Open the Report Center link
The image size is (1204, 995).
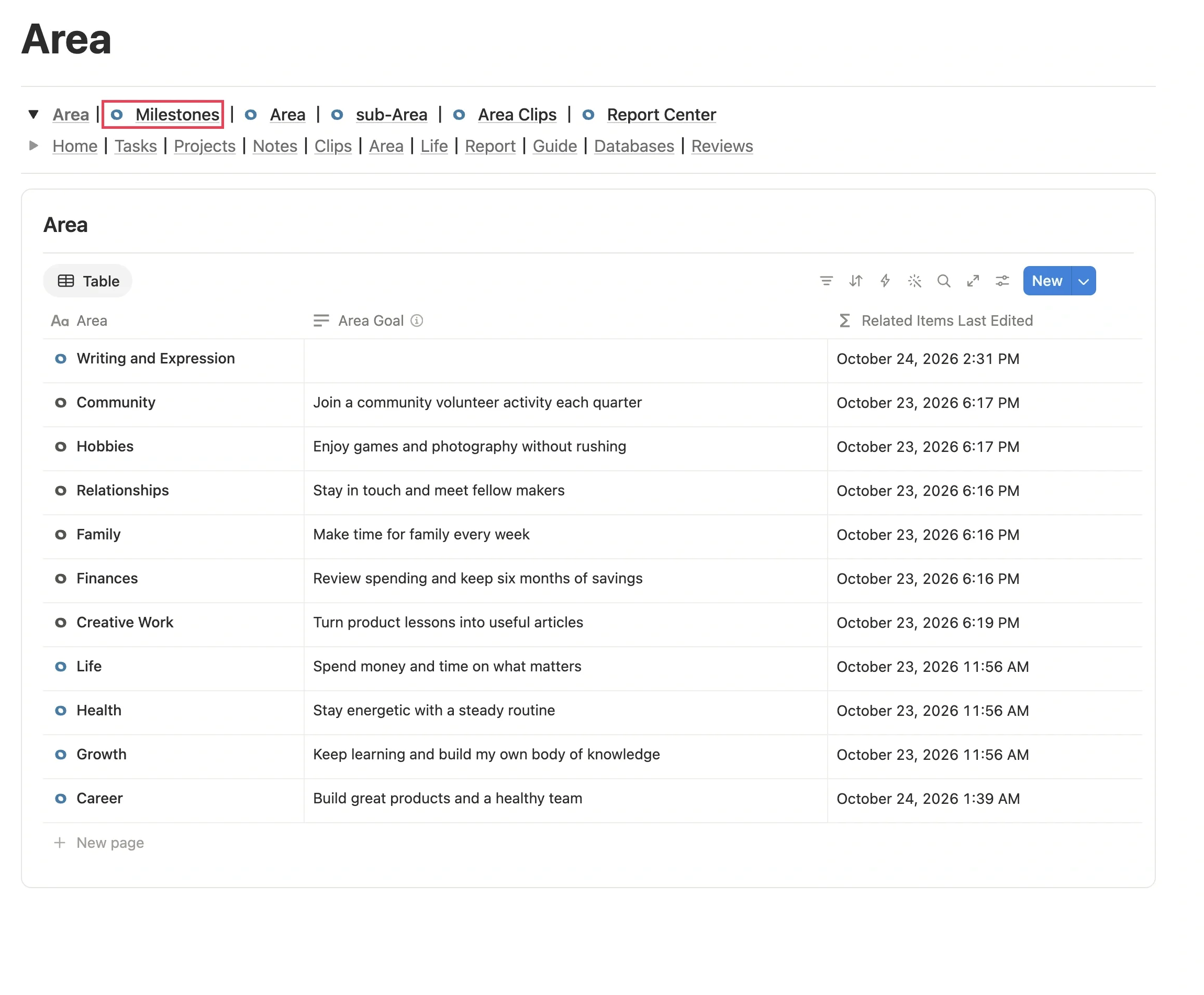coord(662,115)
